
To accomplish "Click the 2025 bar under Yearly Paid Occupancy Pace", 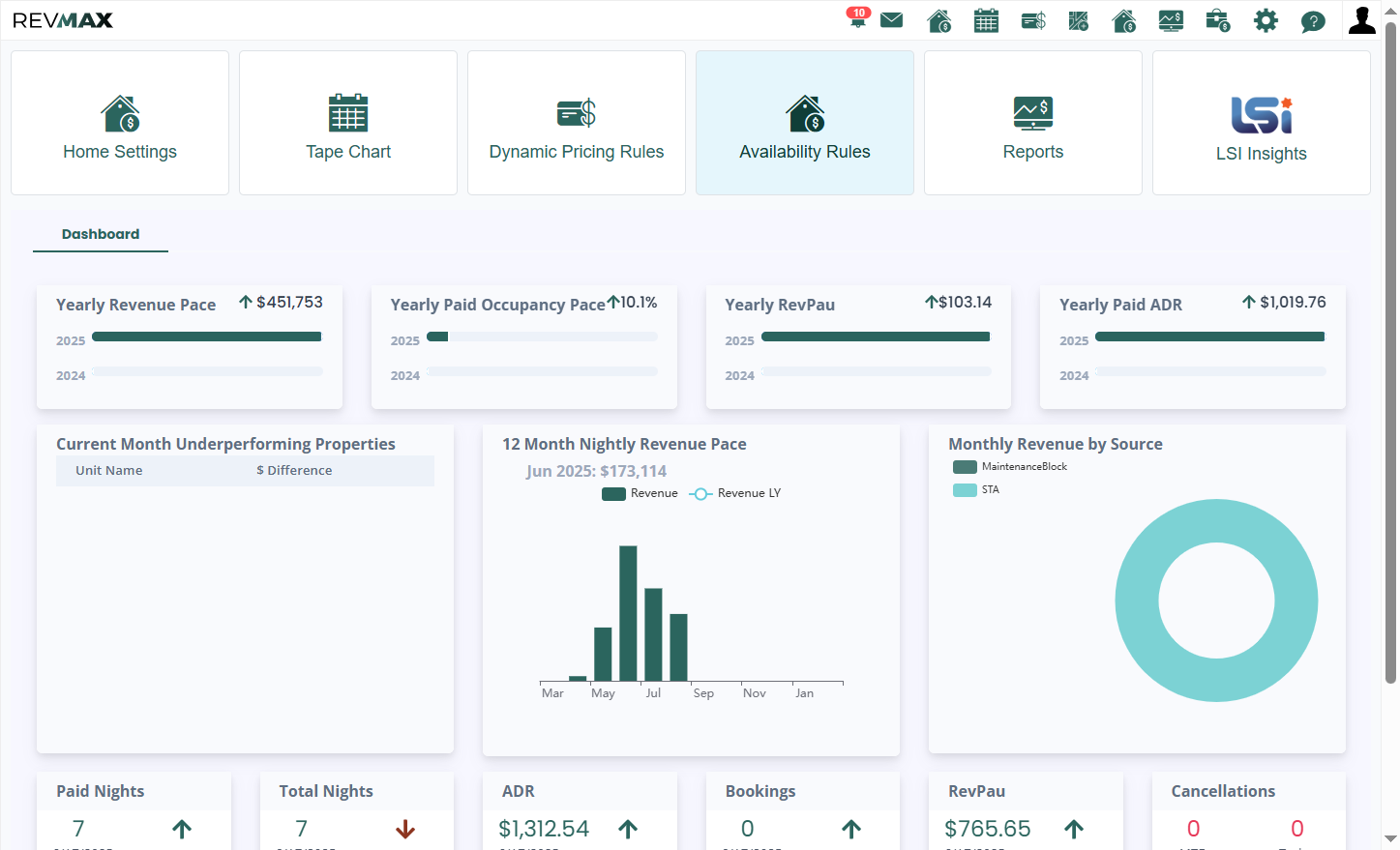I will (x=437, y=337).
